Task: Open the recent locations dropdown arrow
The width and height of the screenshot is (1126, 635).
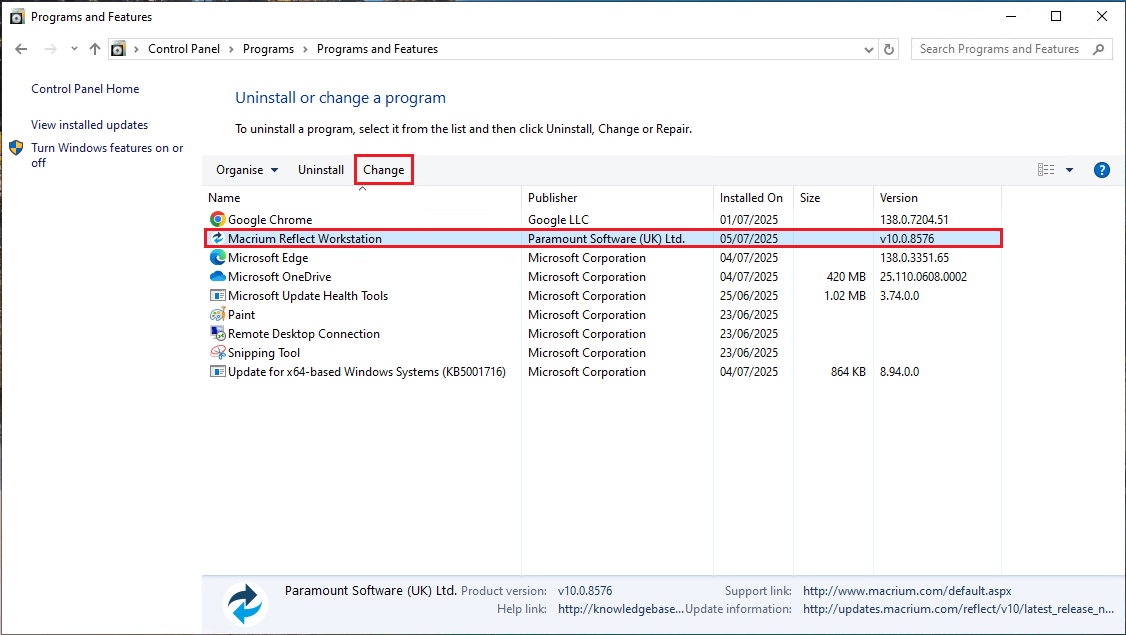Action: point(74,49)
